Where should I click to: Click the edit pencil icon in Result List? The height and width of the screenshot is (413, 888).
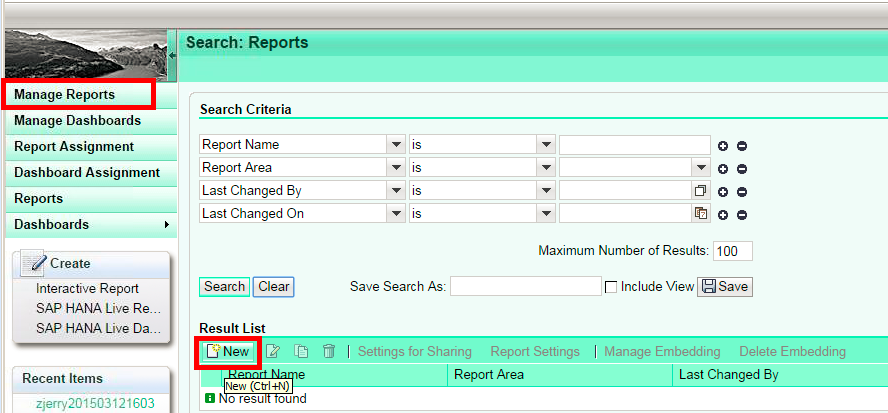[273, 351]
